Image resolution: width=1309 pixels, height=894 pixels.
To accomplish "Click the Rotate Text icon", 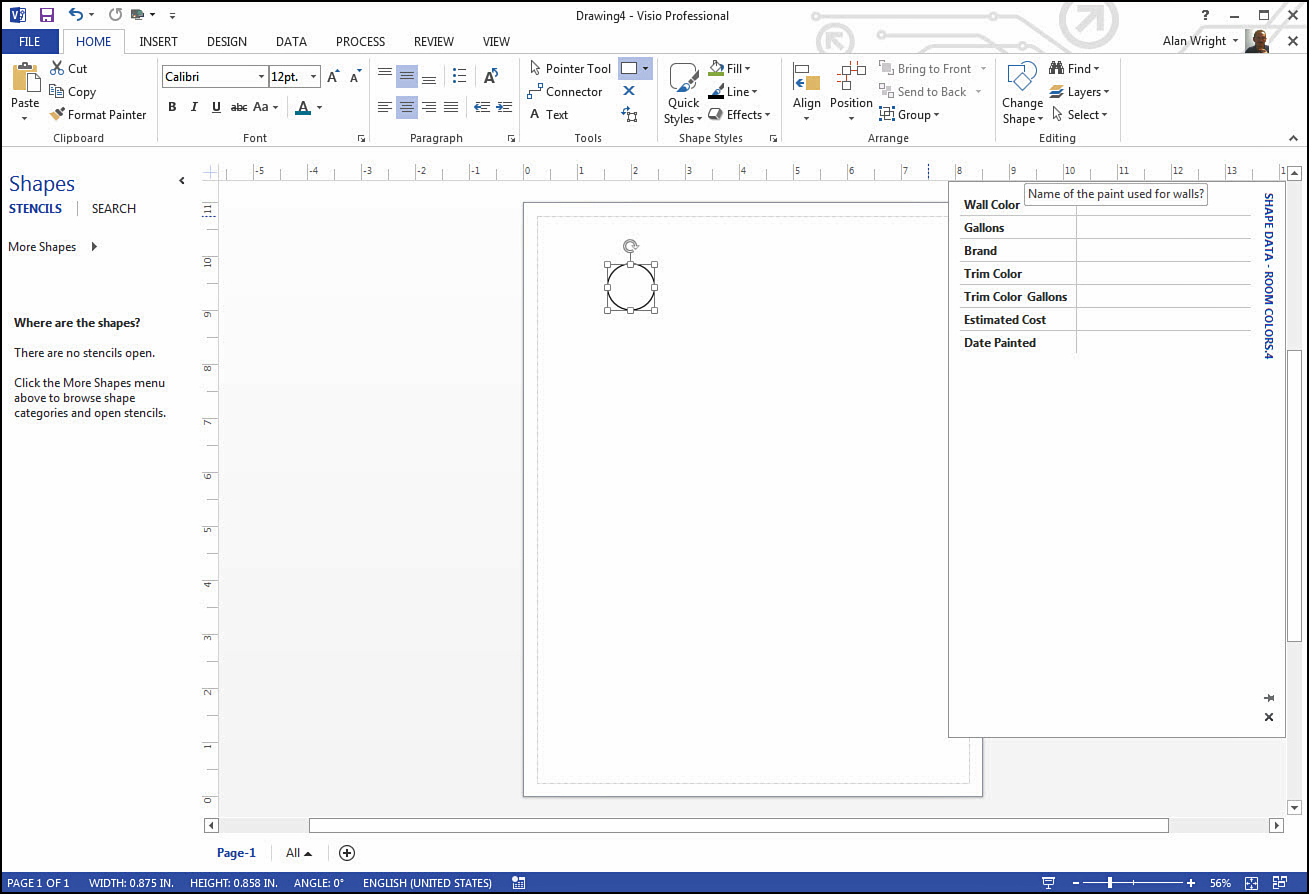I will coord(491,76).
